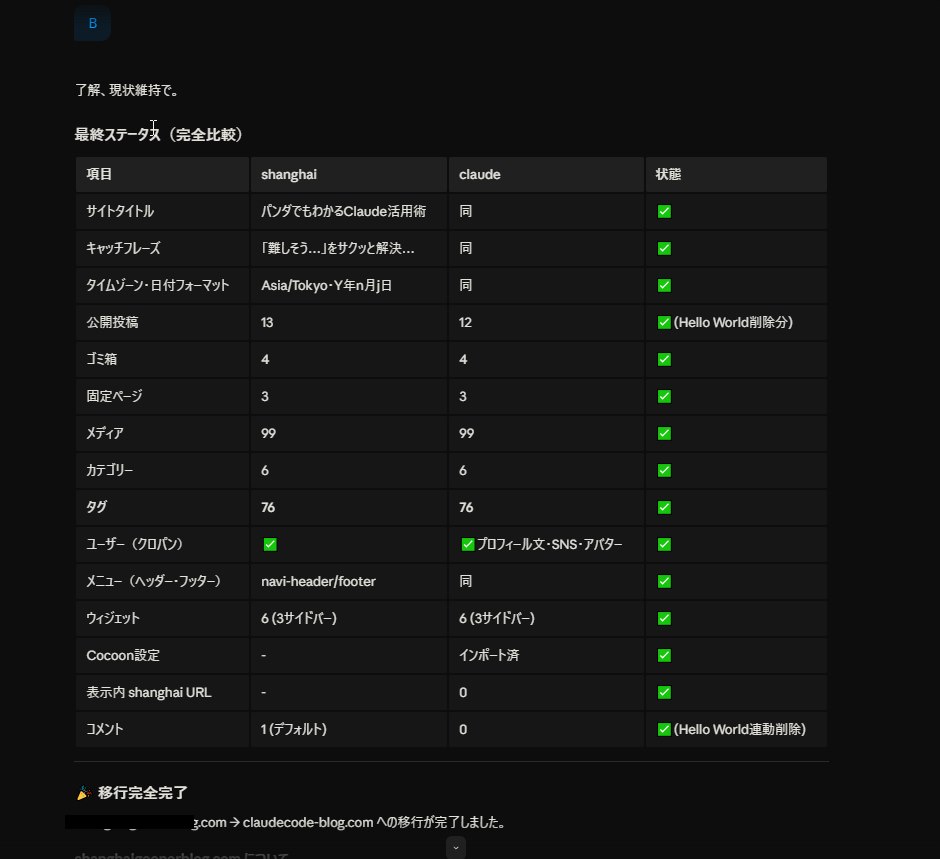
Task: Click the status check mark in 固定ページ row
Action: click(664, 396)
